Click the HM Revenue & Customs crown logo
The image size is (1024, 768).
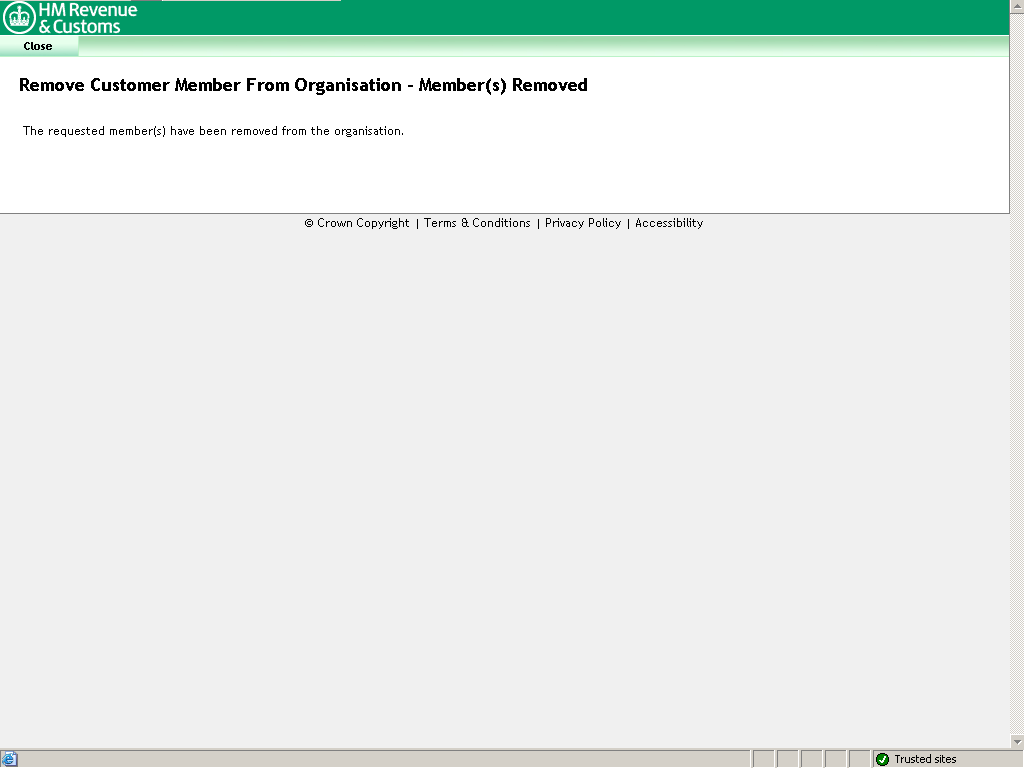point(17,17)
